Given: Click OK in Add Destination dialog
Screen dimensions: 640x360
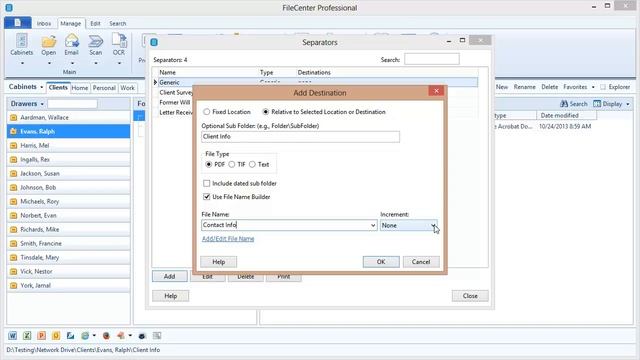Looking at the screenshot, I should pyautogui.click(x=381, y=262).
